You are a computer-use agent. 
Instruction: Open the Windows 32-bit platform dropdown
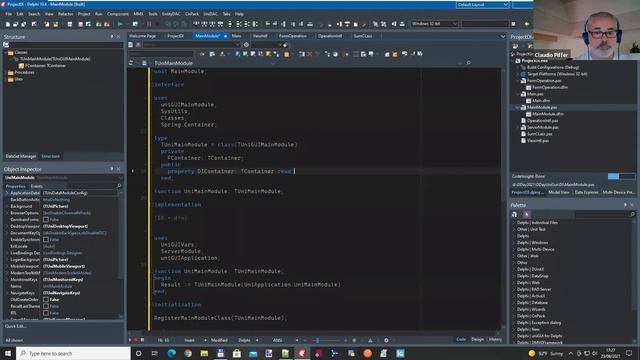(434, 24)
